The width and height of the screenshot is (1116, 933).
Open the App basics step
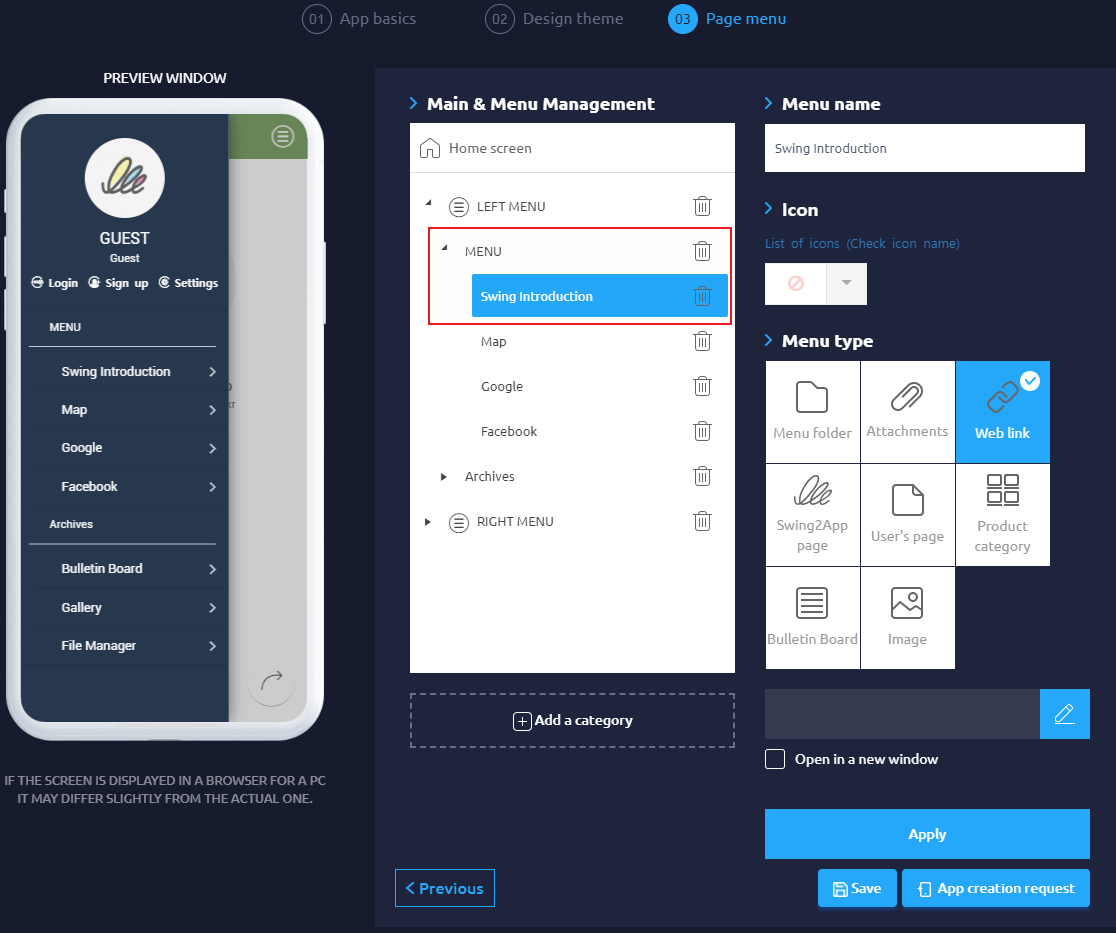[x=359, y=18]
